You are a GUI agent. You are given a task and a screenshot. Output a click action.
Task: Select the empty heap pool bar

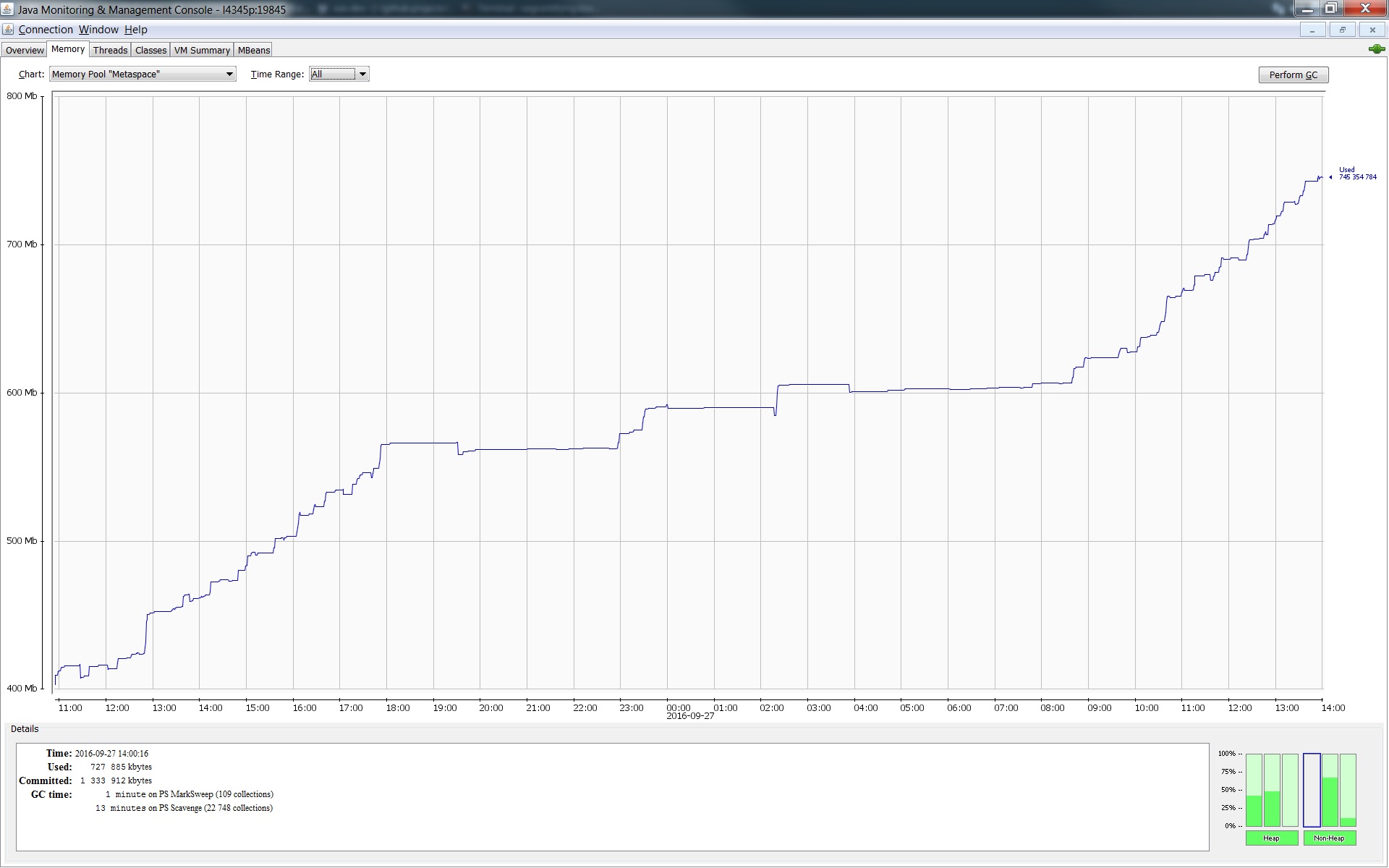[x=1290, y=790]
